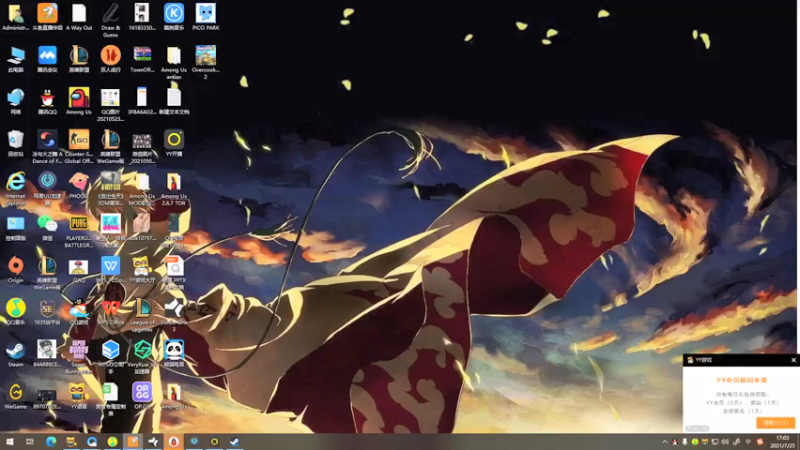800x450 pixels.
Task: Close the YY游戏 notification popup
Action: [793, 360]
